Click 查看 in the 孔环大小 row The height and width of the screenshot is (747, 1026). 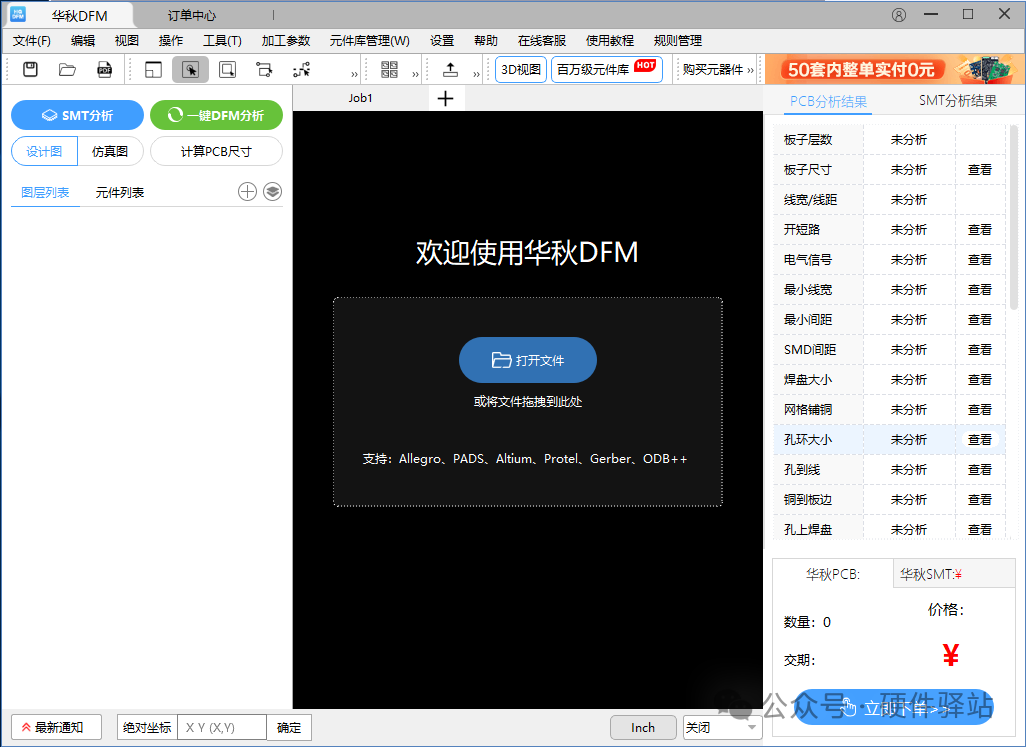point(980,440)
